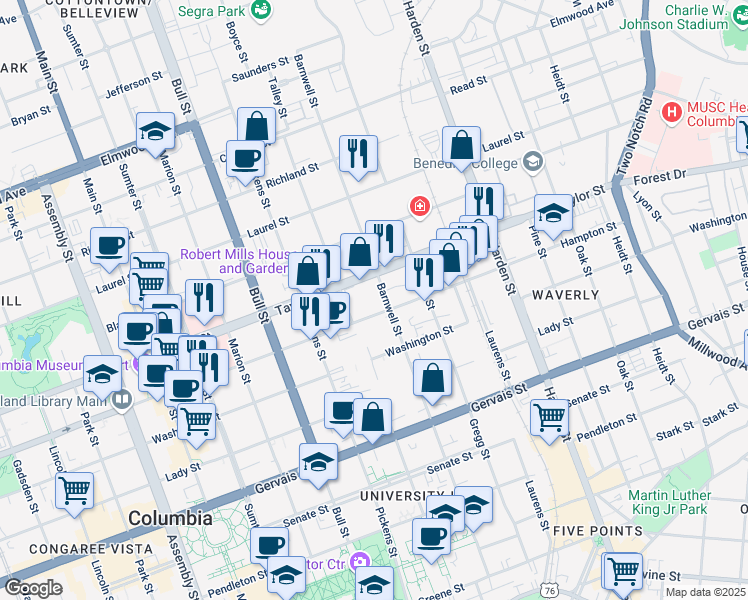Viewport: 748px width, 600px height.
Task: Click the Google logo link
Action: coord(33,589)
